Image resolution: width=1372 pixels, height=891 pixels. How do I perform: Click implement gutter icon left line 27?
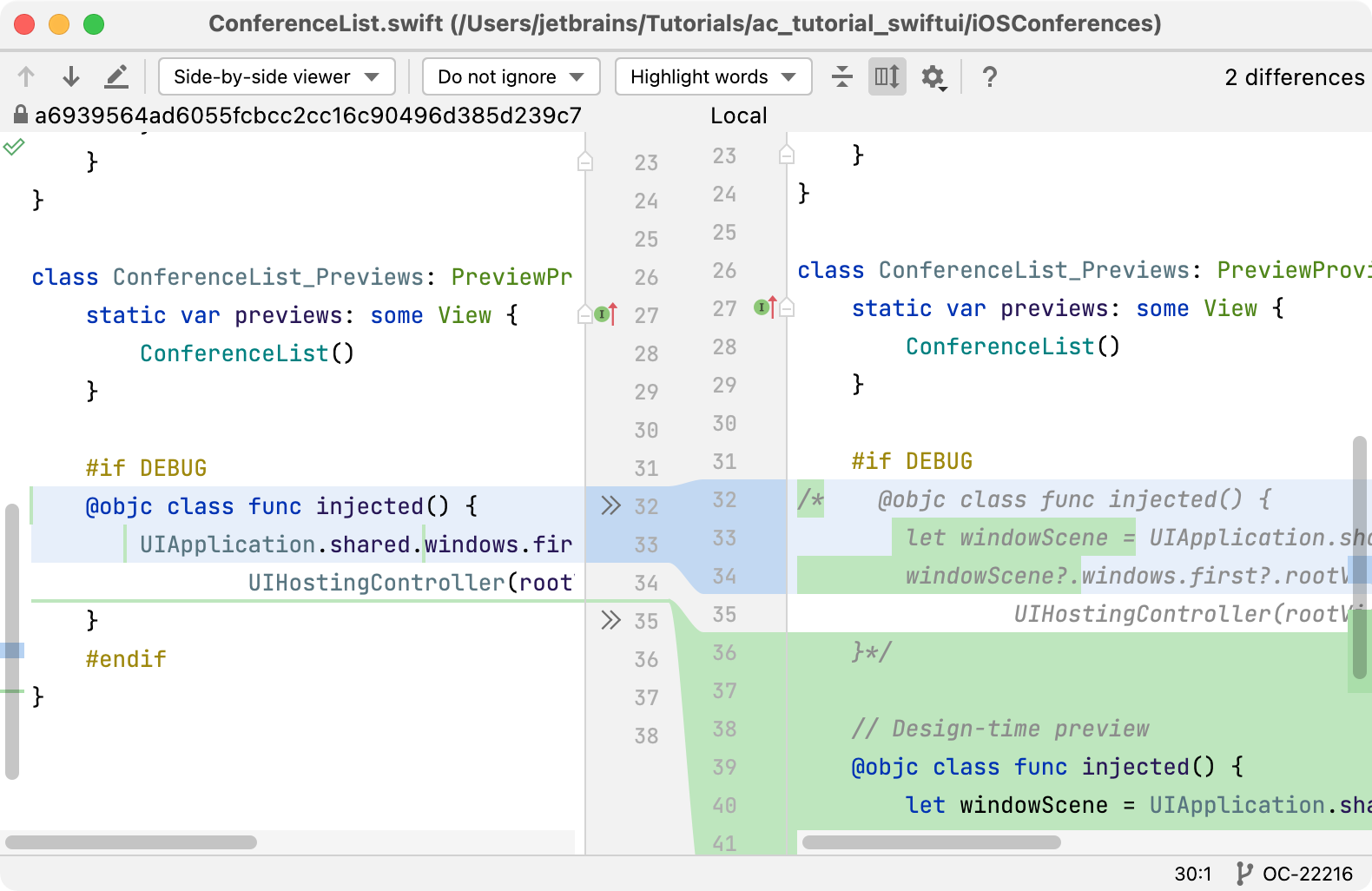point(606,313)
